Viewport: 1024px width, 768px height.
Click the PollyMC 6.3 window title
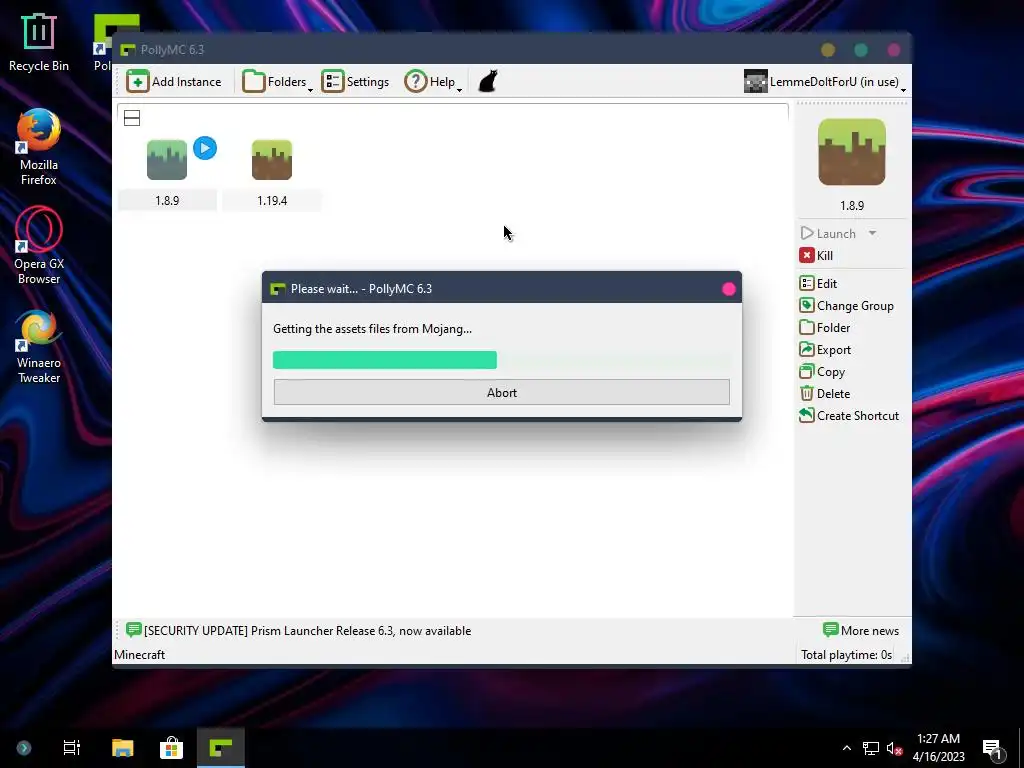172,50
